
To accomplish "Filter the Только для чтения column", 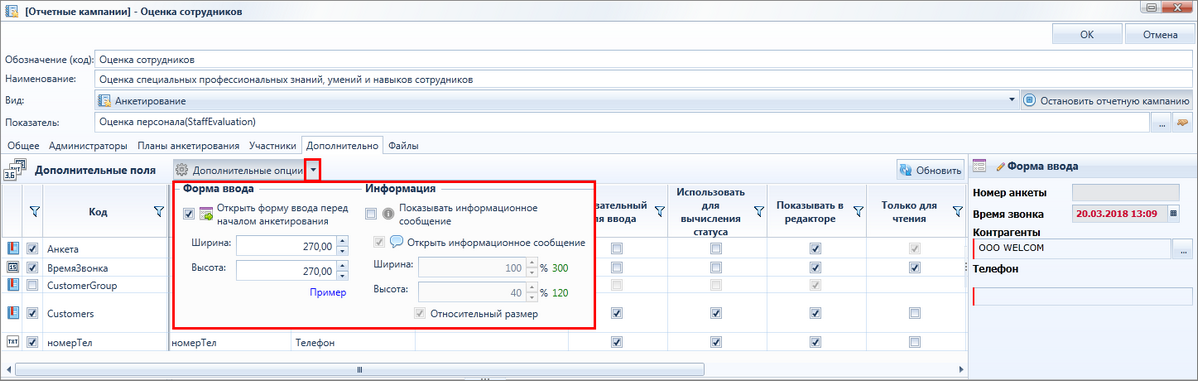I will click(957, 211).
